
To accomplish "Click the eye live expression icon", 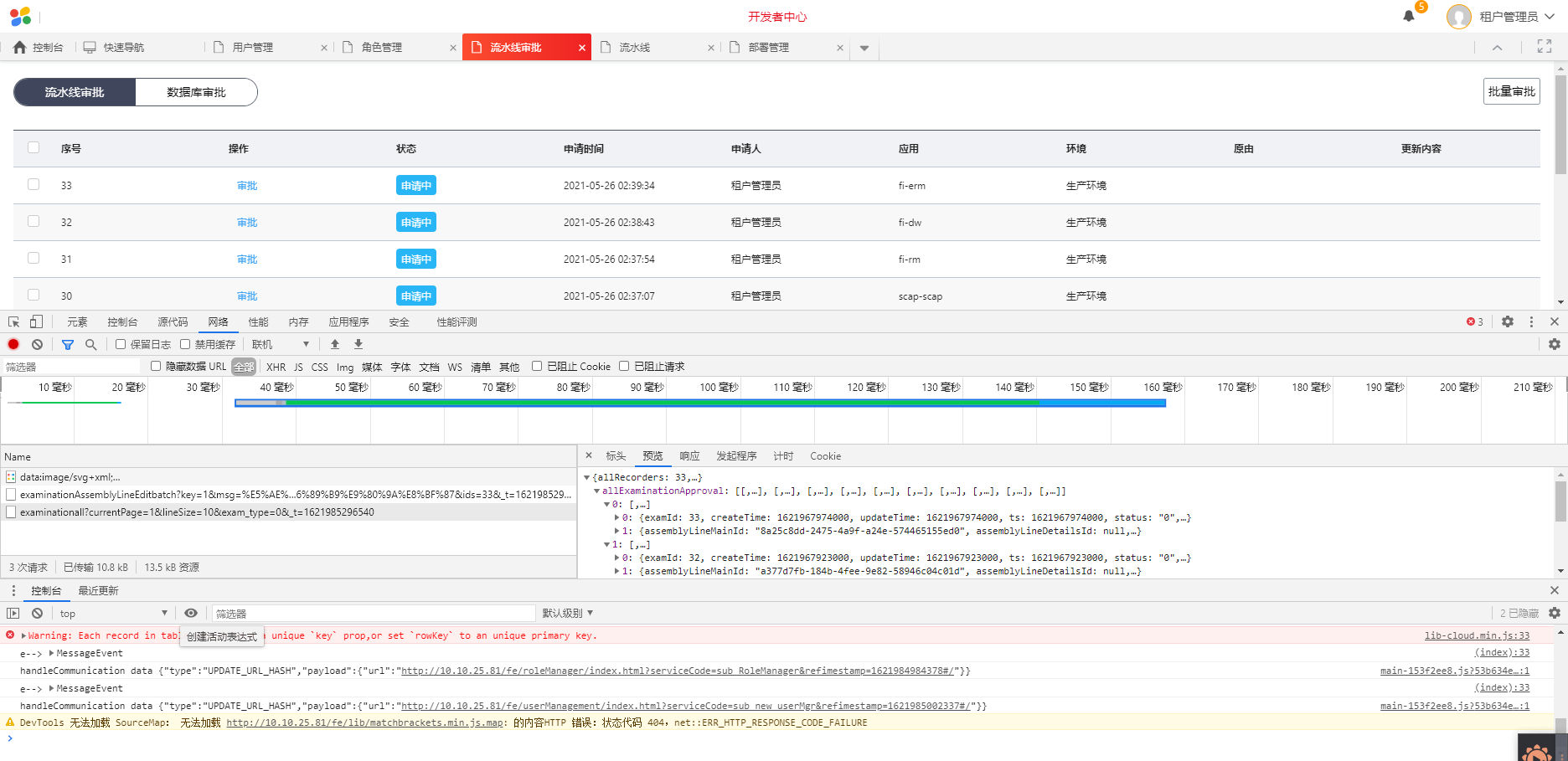I will 191,613.
